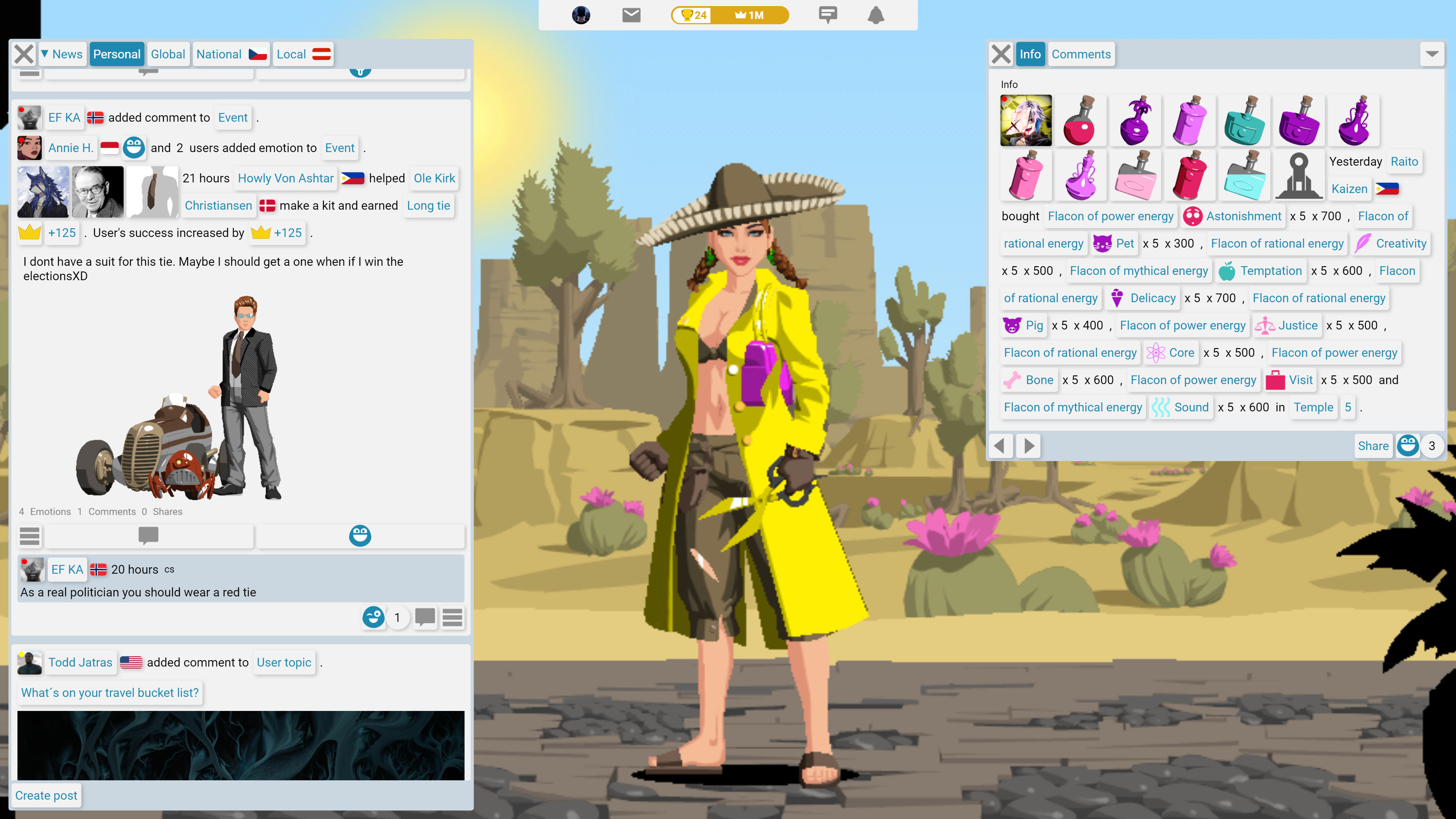This screenshot has width=1456, height=819.
Task: Open Todd Jatras's profile link
Action: [x=80, y=662]
